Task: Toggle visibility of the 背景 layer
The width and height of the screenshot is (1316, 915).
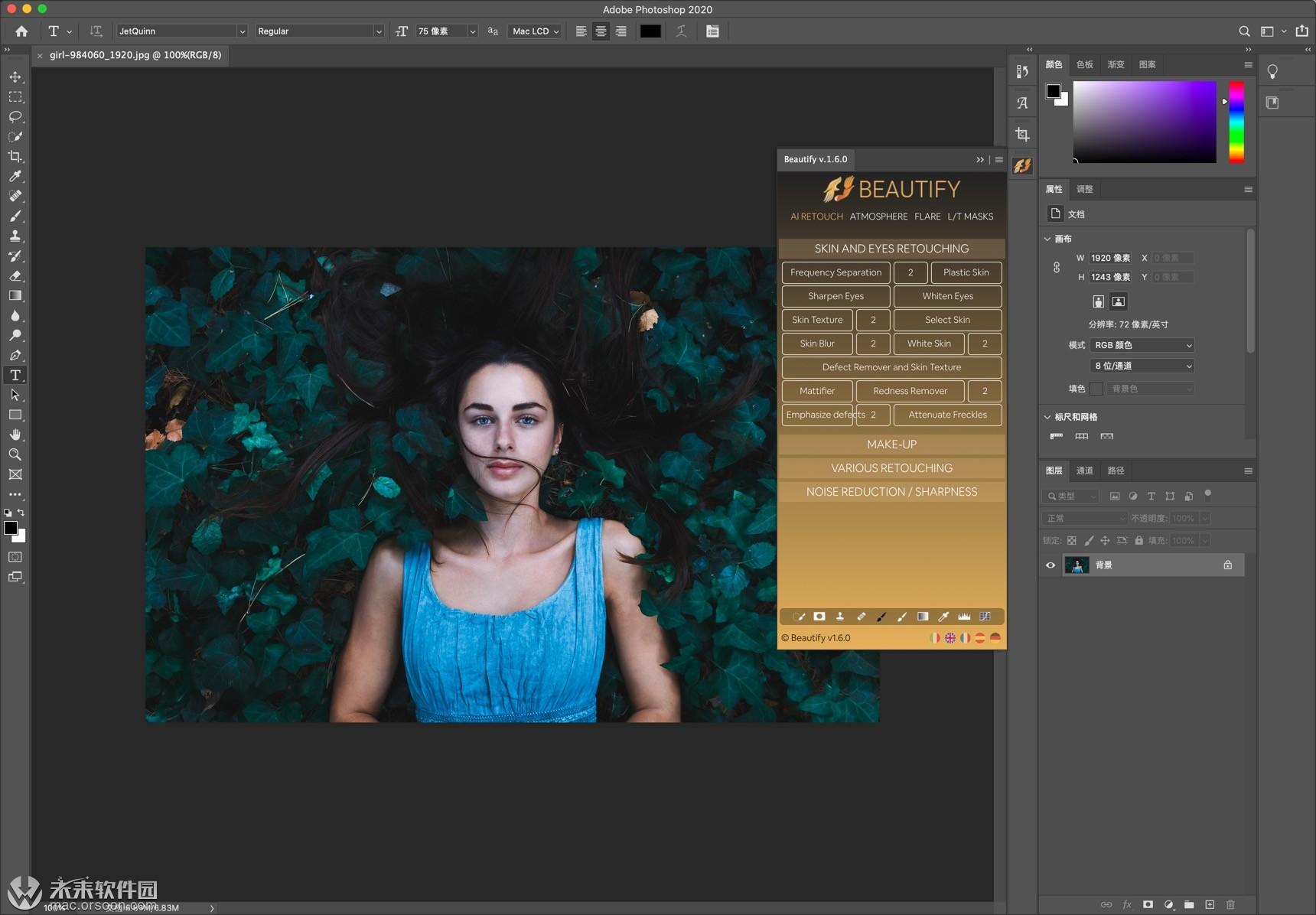Action: tap(1051, 565)
